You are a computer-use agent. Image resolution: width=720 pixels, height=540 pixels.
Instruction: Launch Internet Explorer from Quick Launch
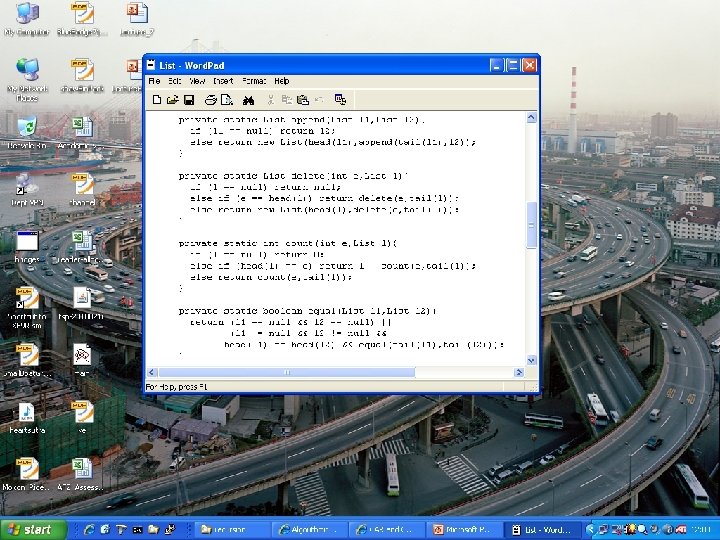89,530
